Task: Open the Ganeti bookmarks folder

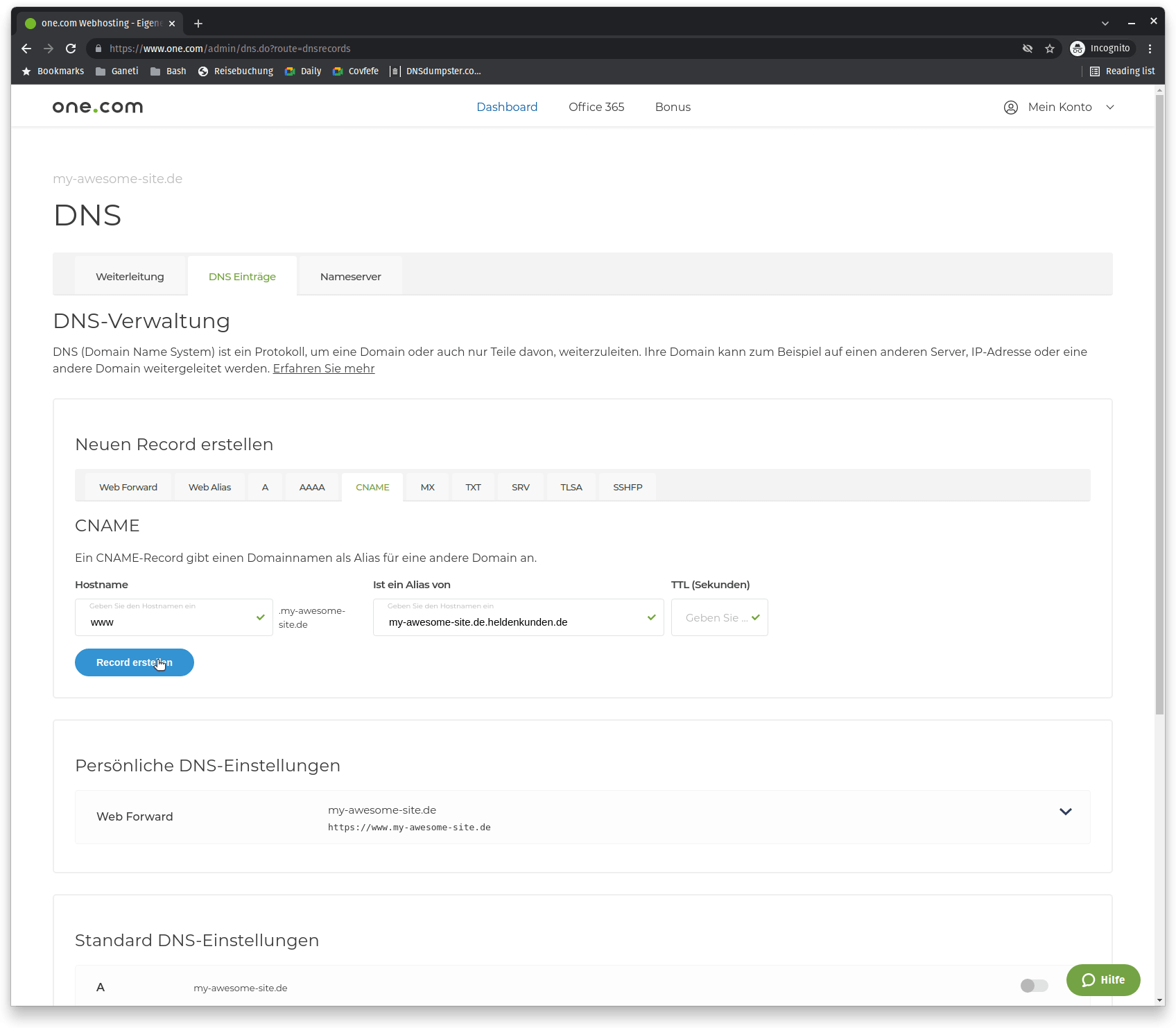Action: click(117, 71)
